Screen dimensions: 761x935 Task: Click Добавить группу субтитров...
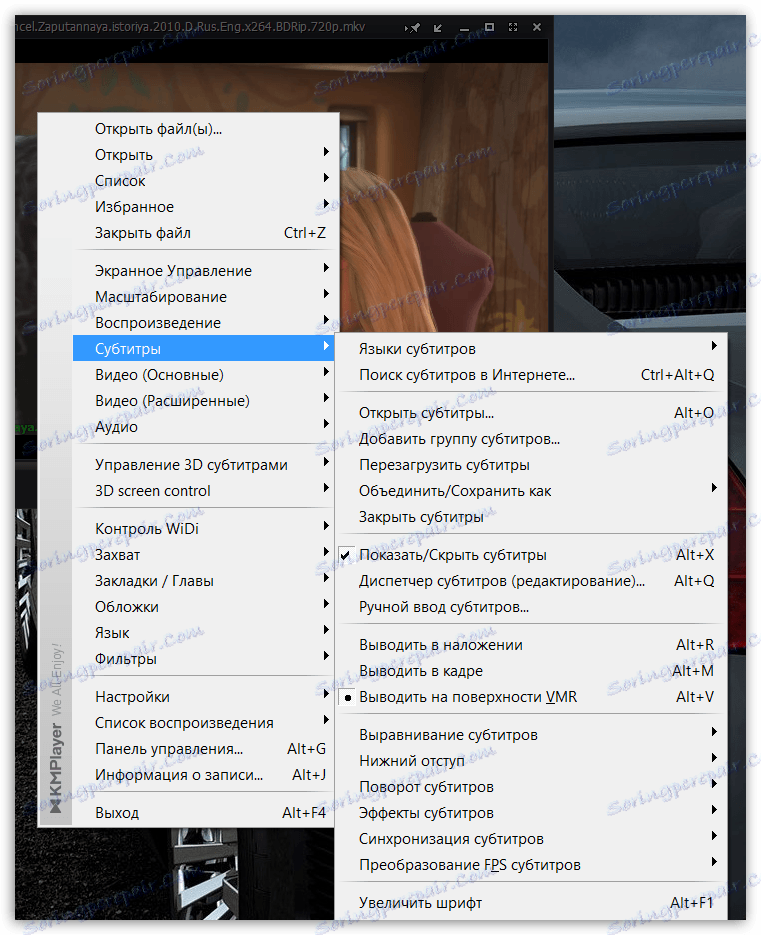click(531, 439)
